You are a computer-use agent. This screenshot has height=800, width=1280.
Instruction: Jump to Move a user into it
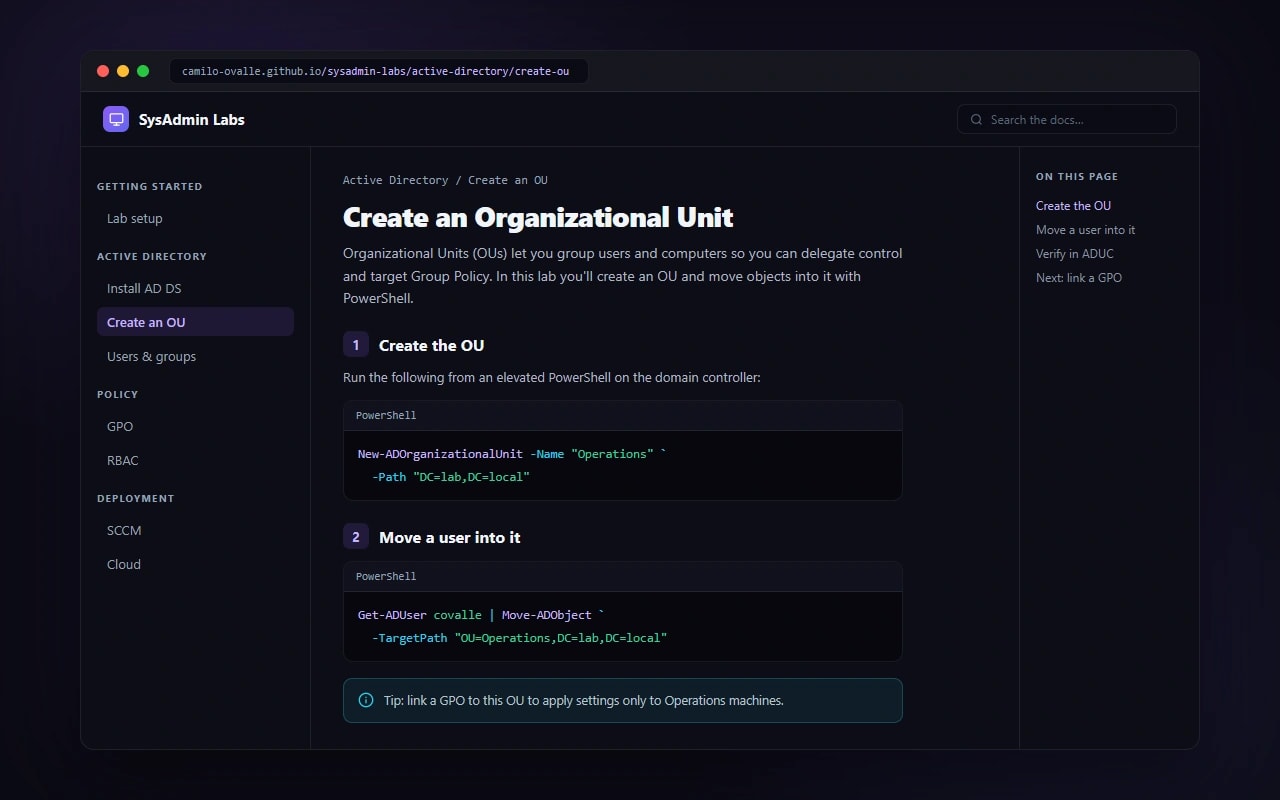click(1085, 230)
